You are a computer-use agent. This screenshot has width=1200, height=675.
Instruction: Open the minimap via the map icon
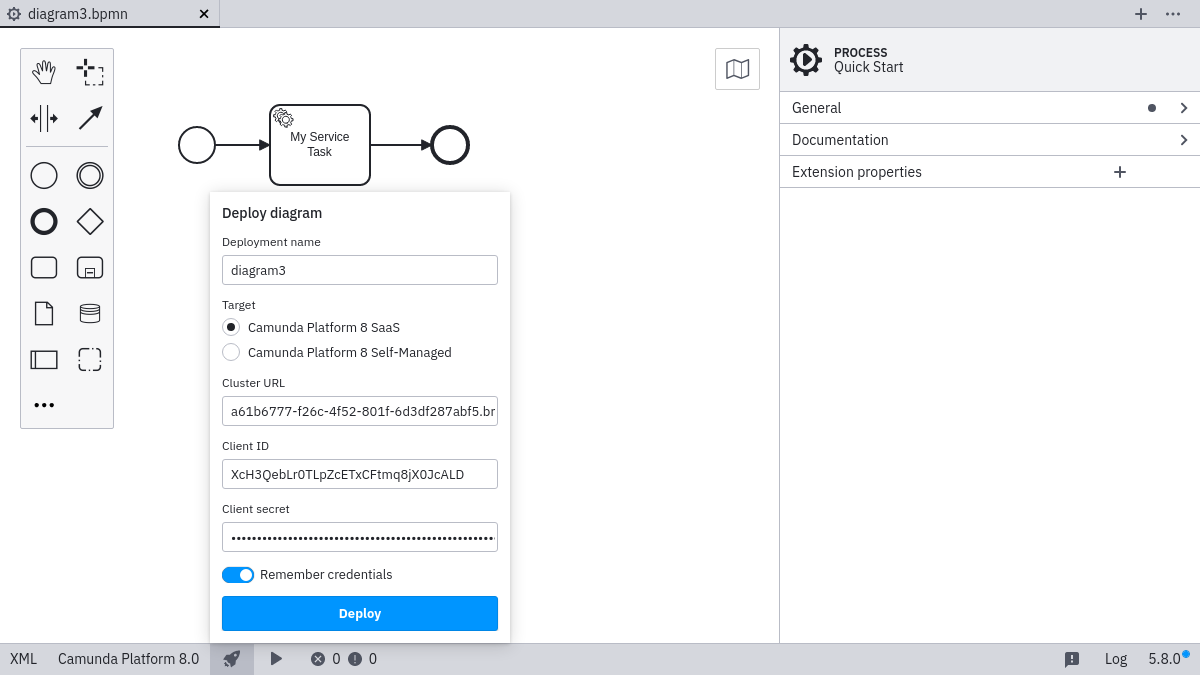click(737, 68)
